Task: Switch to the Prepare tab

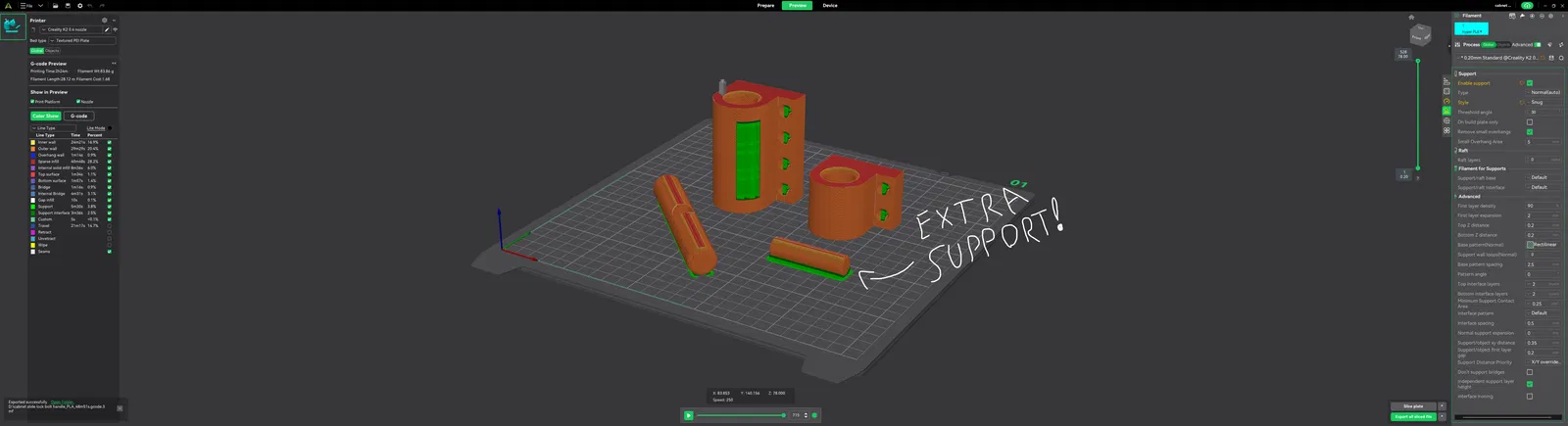Action: pos(765,6)
